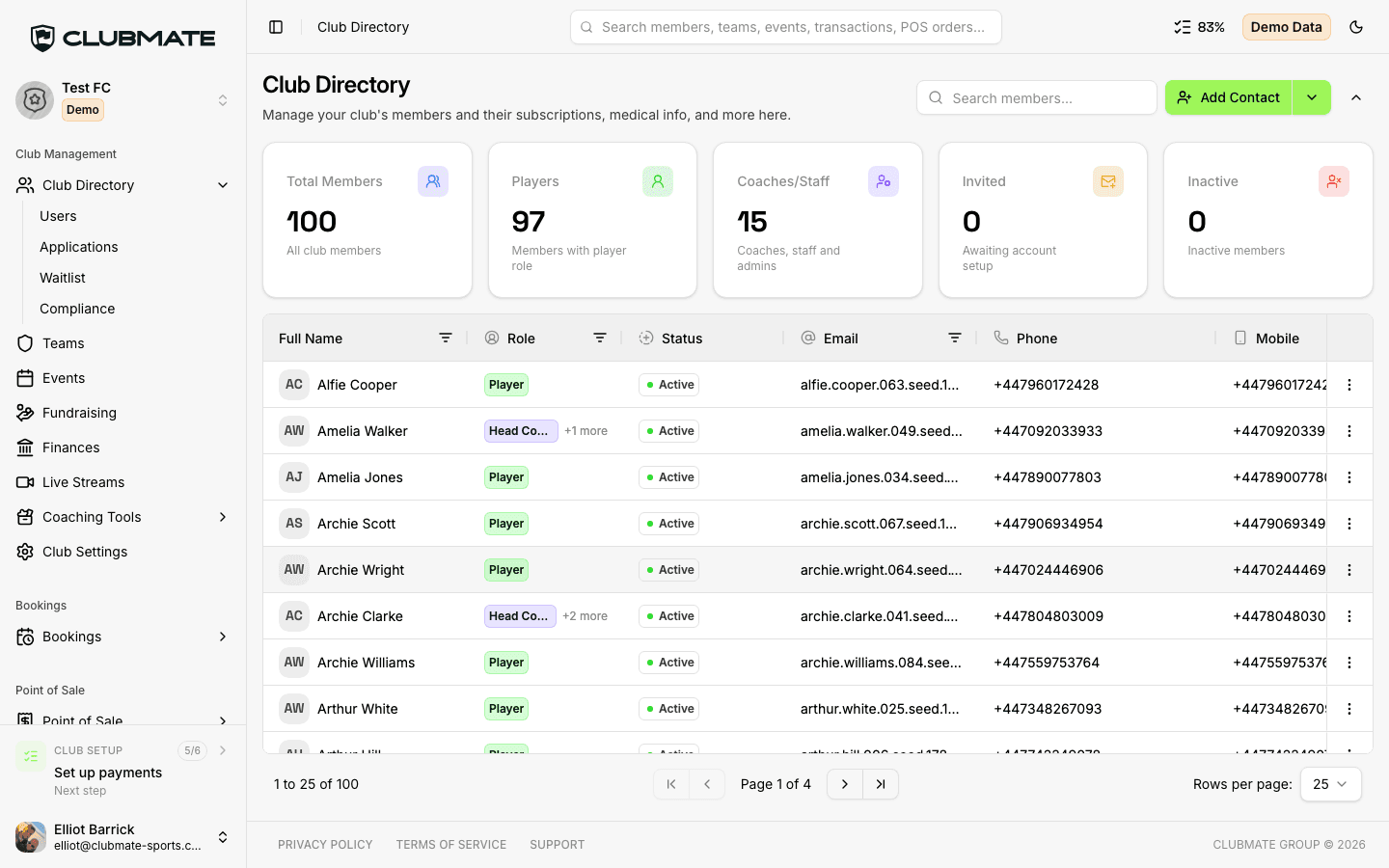This screenshot has width=1389, height=868.
Task: Open the Rows per page dropdown
Action: tap(1331, 784)
